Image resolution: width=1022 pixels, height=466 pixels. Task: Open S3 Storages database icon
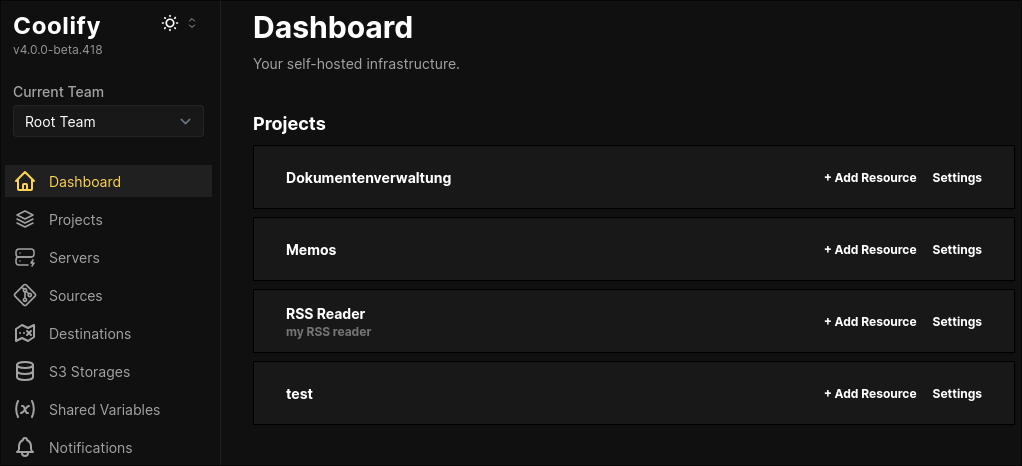pyautogui.click(x=25, y=371)
